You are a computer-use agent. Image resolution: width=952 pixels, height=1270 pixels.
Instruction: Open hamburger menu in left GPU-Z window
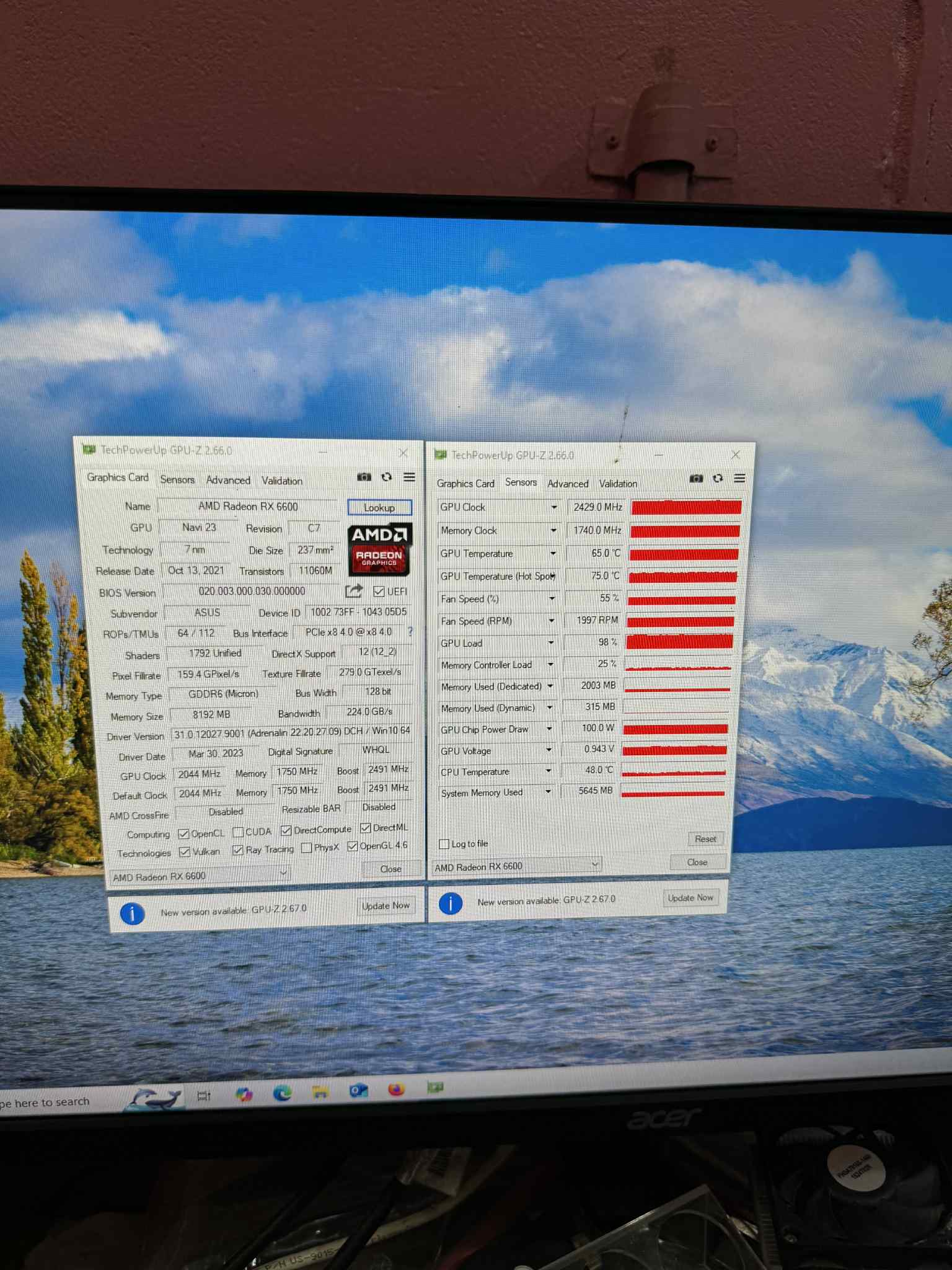(409, 477)
